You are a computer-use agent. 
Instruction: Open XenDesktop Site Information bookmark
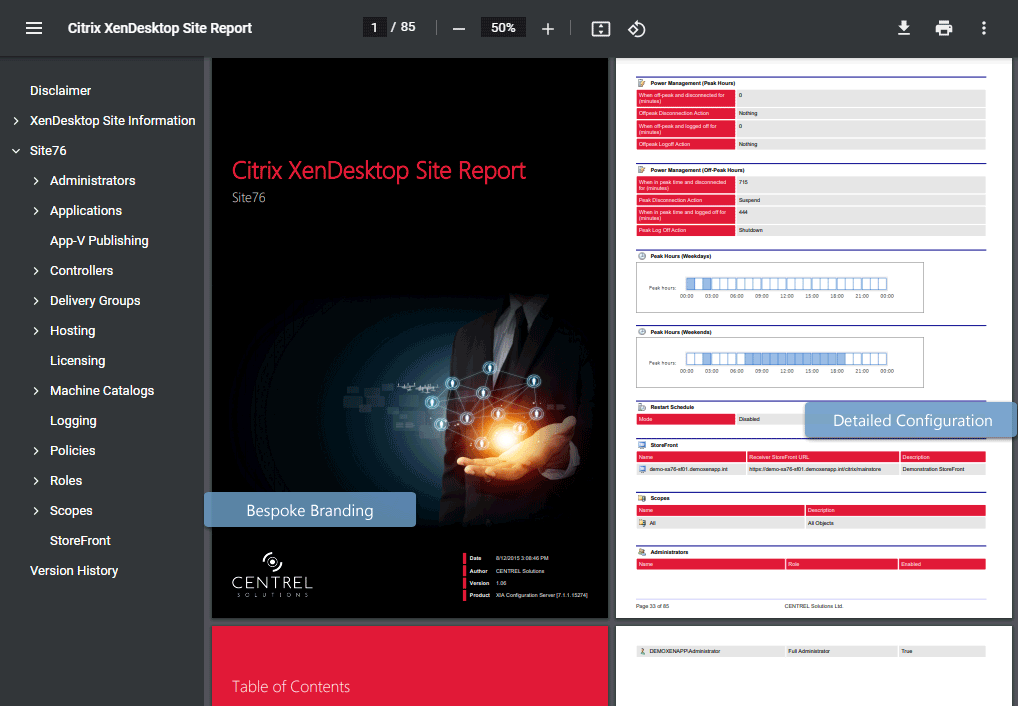point(112,120)
